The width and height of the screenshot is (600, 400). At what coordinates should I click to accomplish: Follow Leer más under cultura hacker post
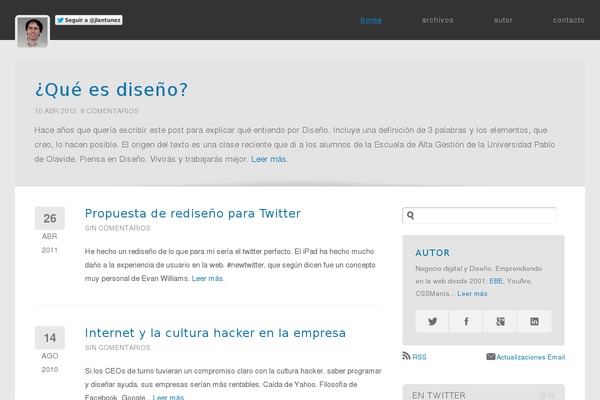click(x=168, y=397)
